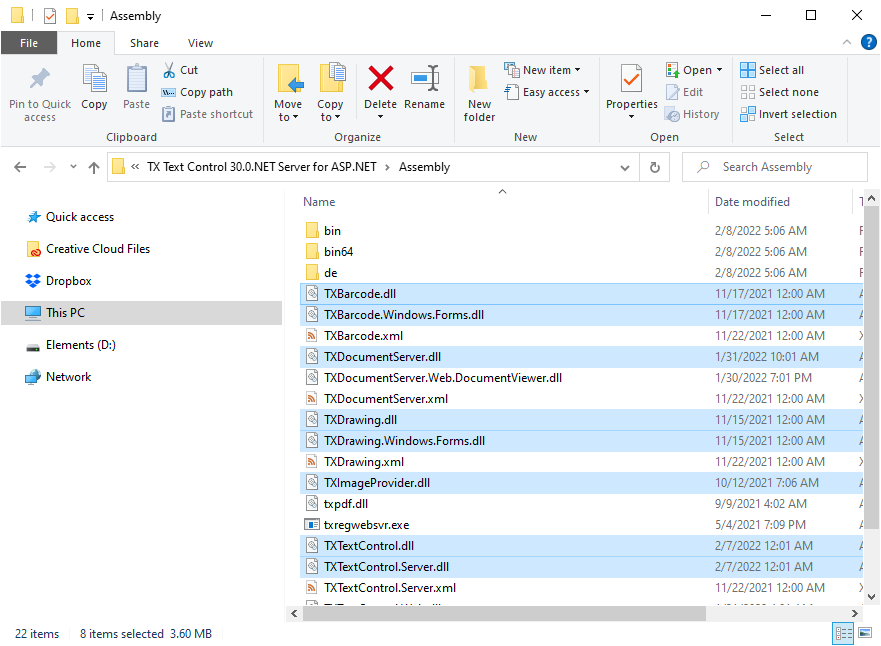This screenshot has height=646, width=881.
Task: Navigate Back with the left arrow
Action: (x=20, y=167)
